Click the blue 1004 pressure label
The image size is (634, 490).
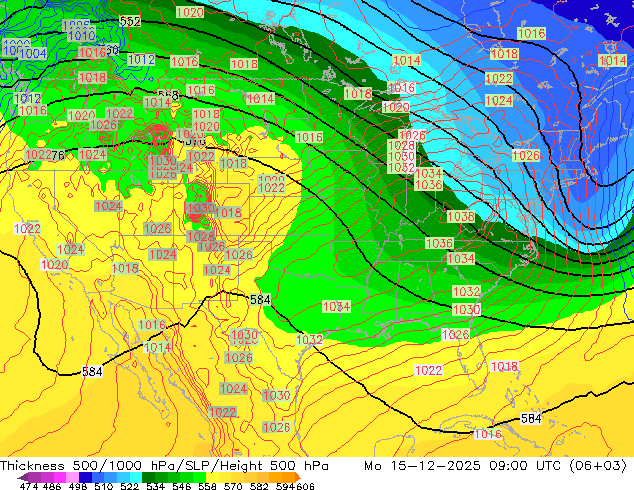coord(32,53)
